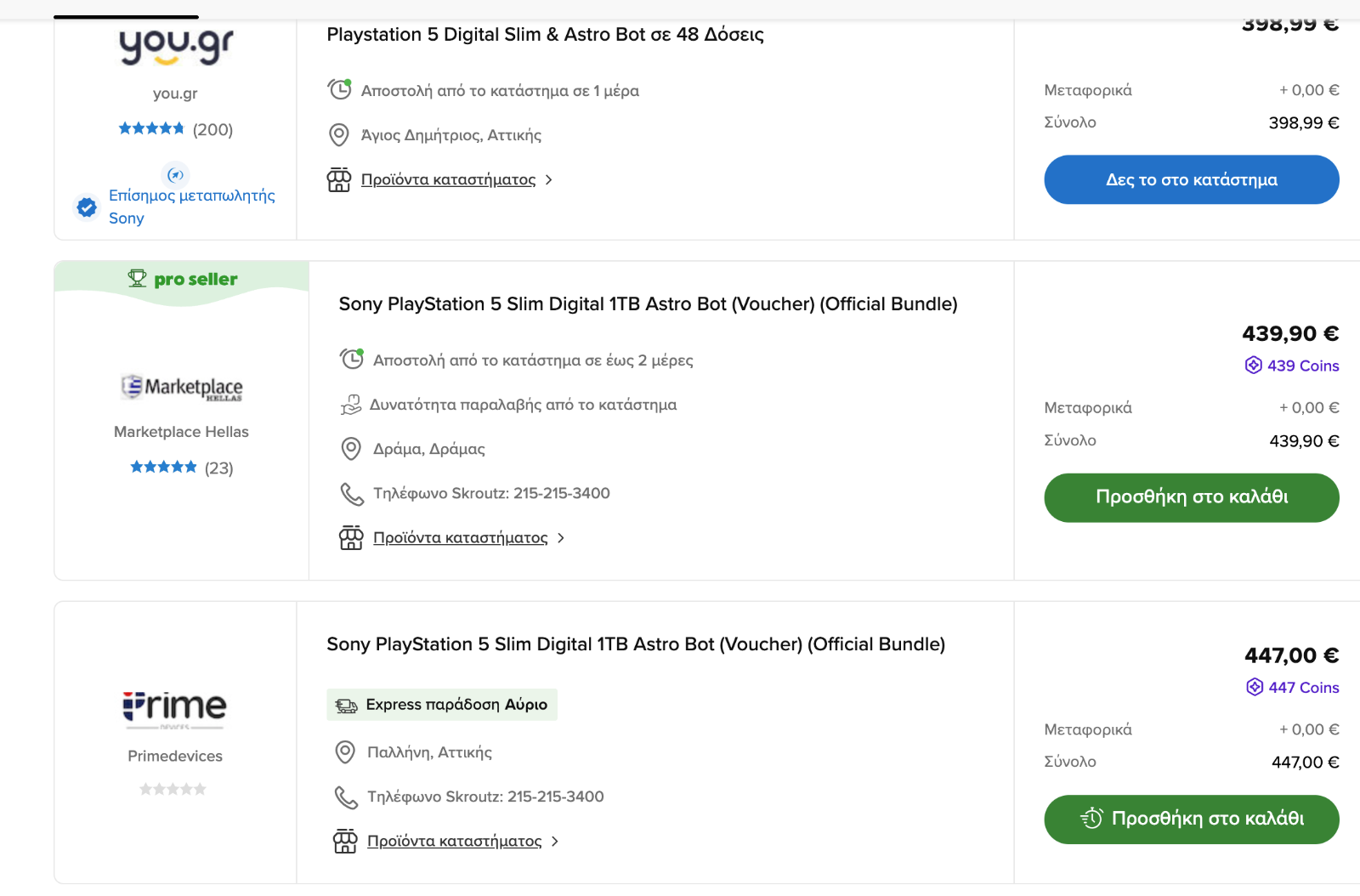Click the clock icon in you.gr offer
The image size is (1360, 896).
[x=339, y=89]
